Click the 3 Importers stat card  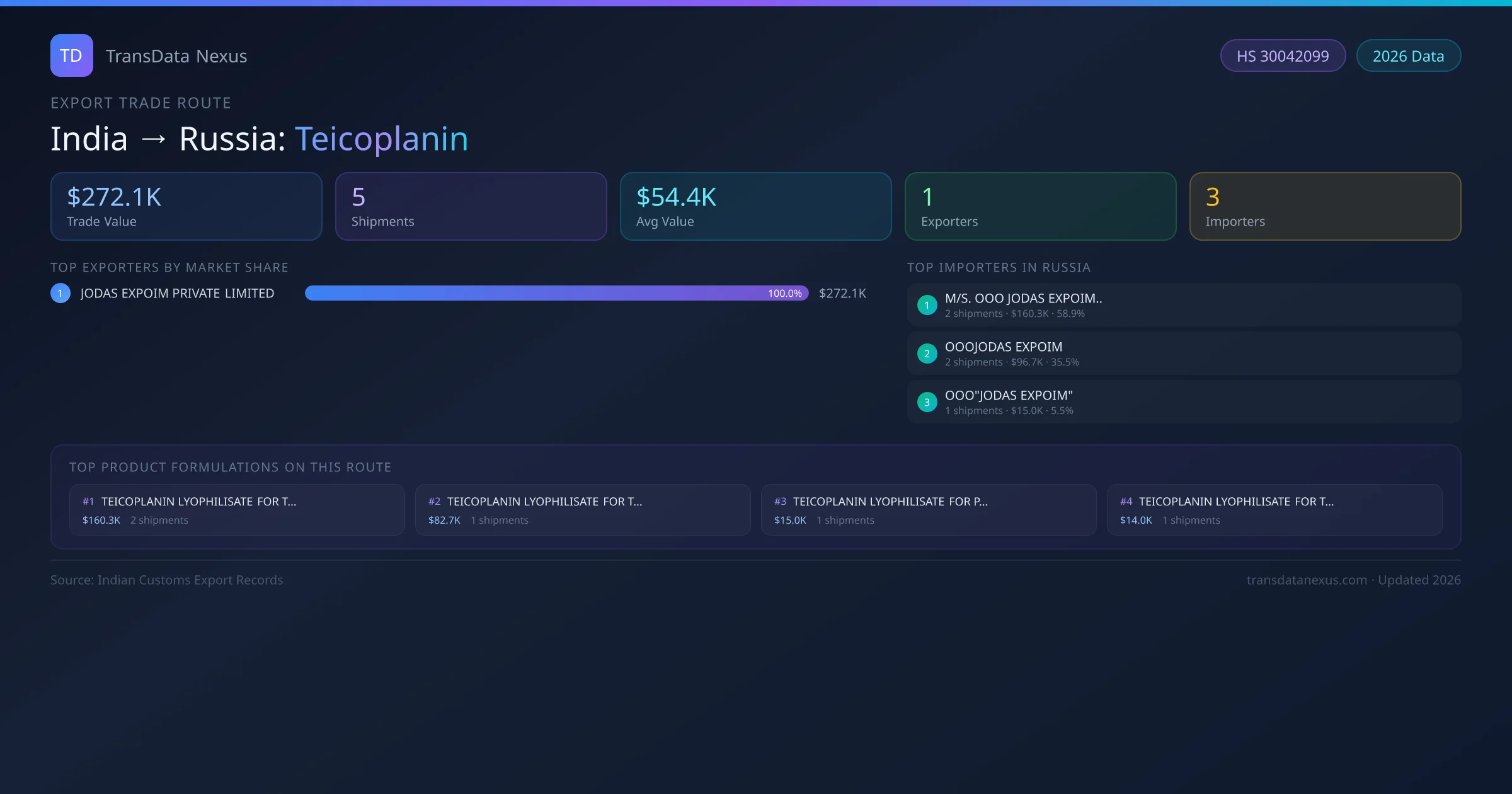1325,207
